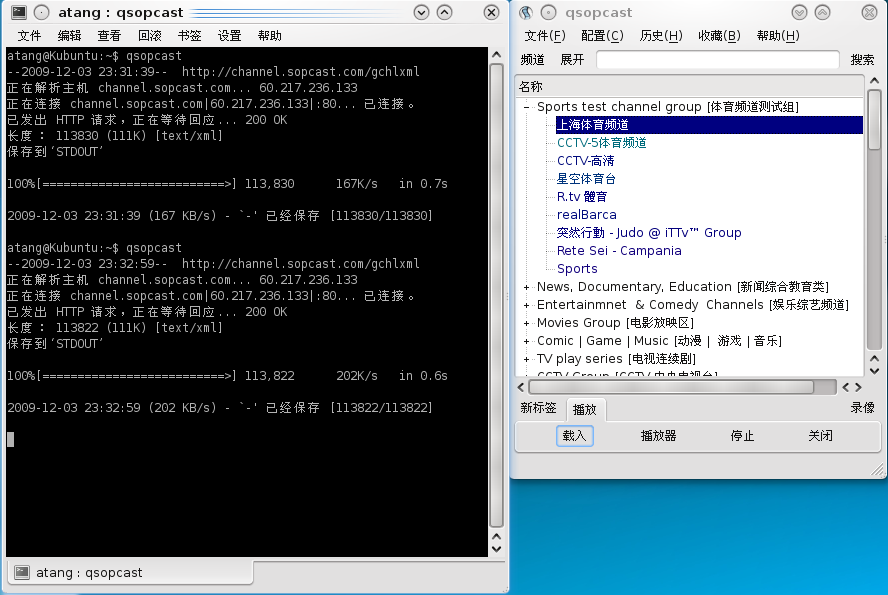Click the 名称 column header
Image resolution: width=888 pixels, height=595 pixels.
[690, 87]
